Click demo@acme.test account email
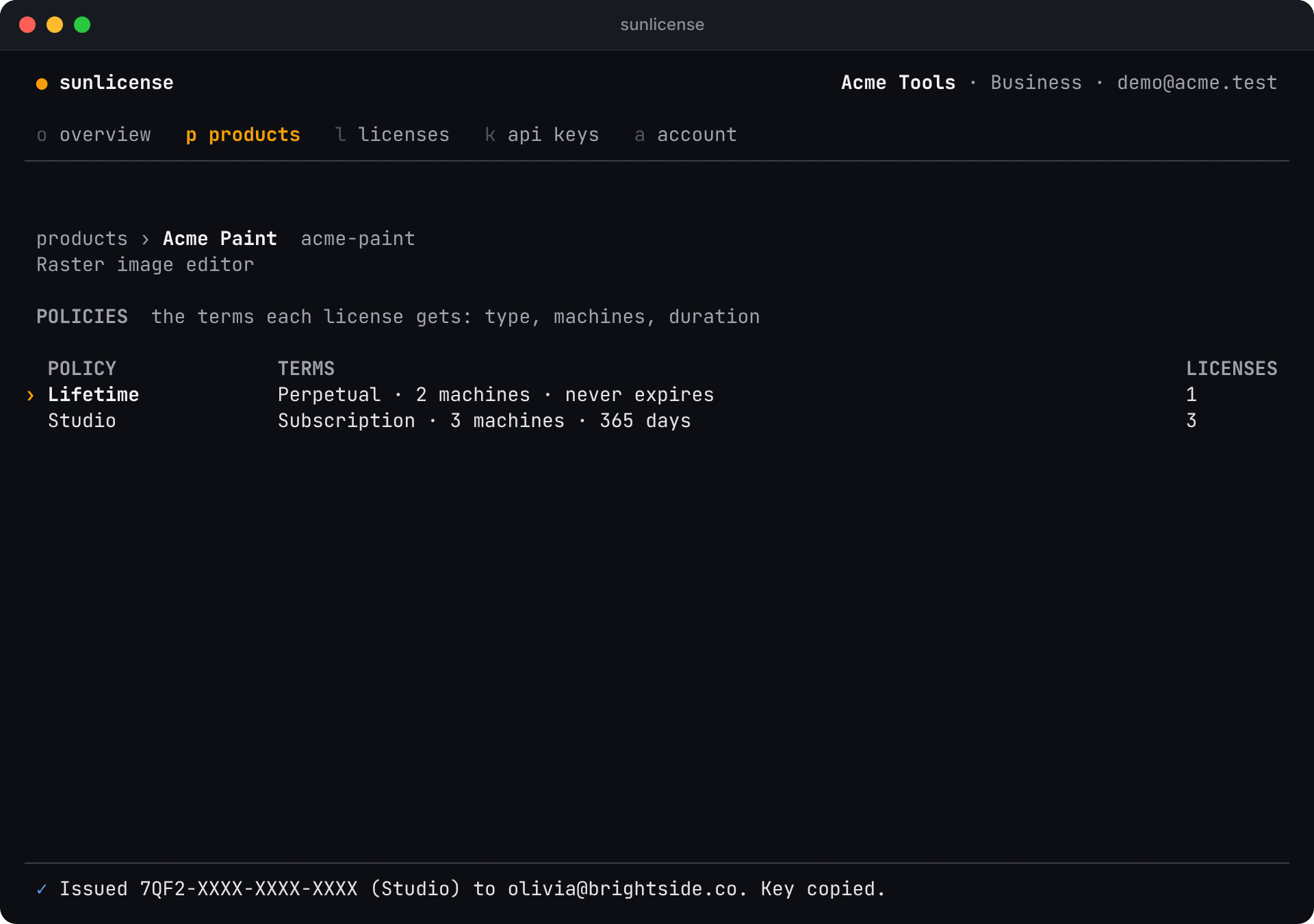 (x=1197, y=83)
